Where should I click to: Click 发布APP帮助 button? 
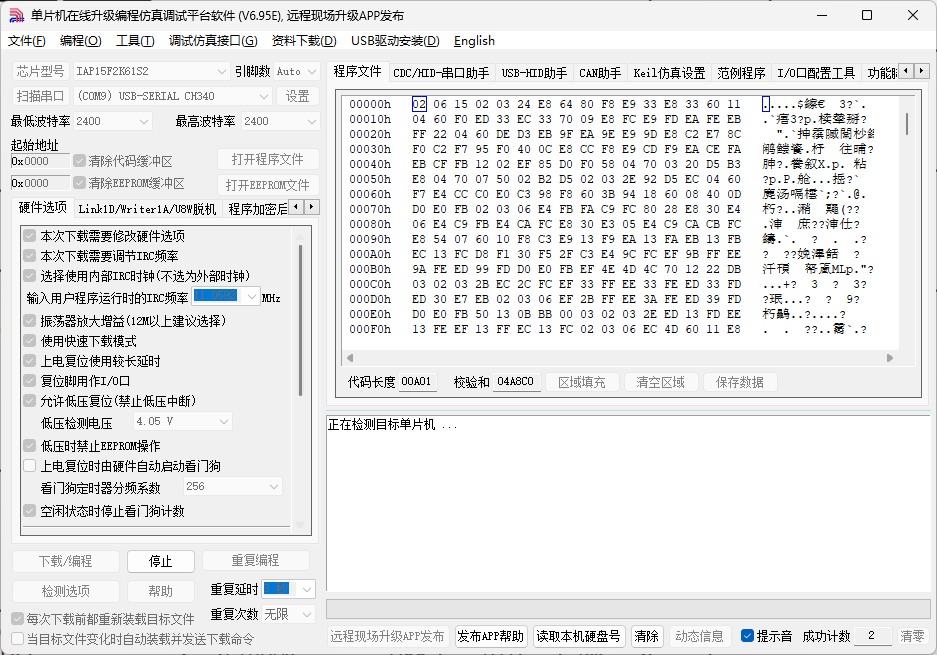pos(490,636)
